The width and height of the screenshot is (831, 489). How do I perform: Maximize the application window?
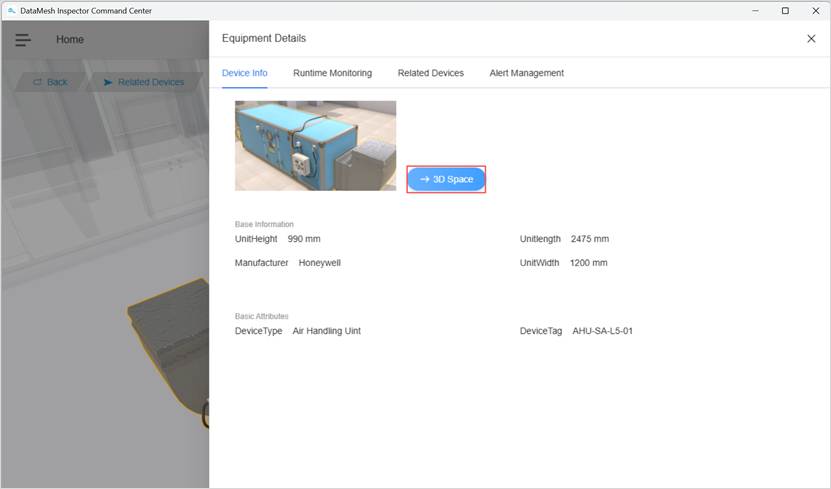coord(785,10)
